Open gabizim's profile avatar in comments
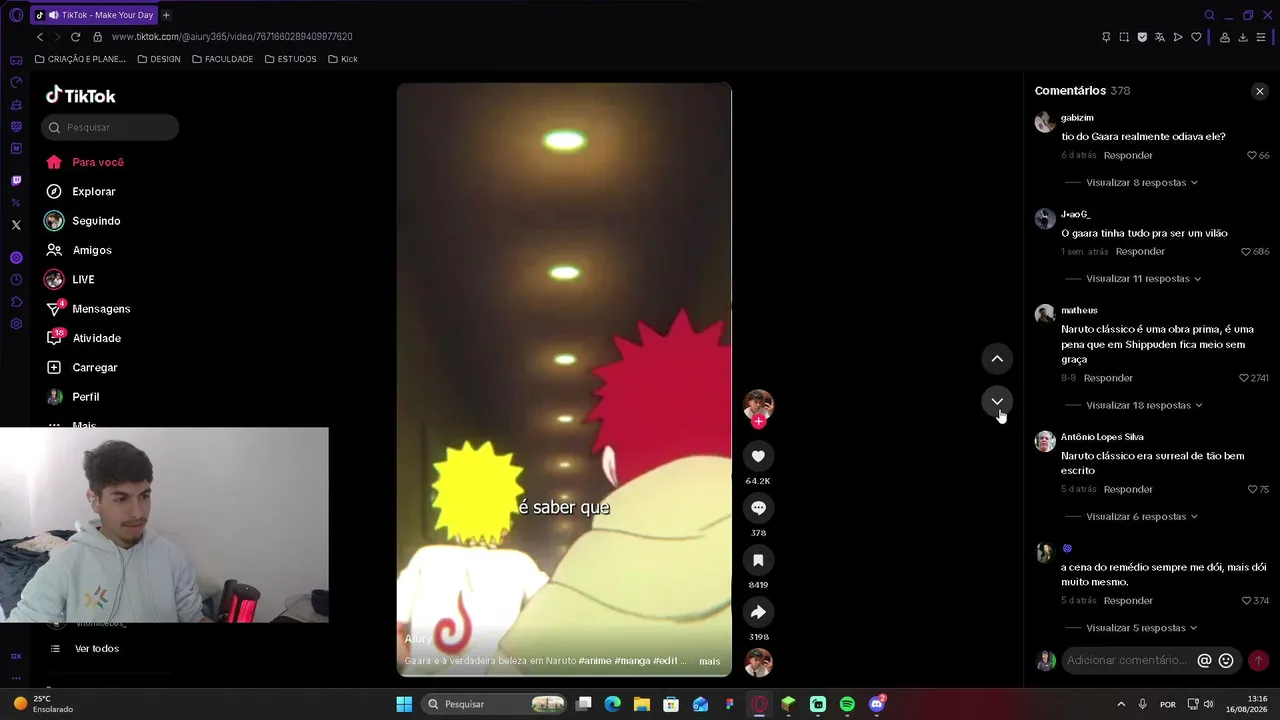Viewport: 1280px width, 720px height. pyautogui.click(x=1045, y=122)
